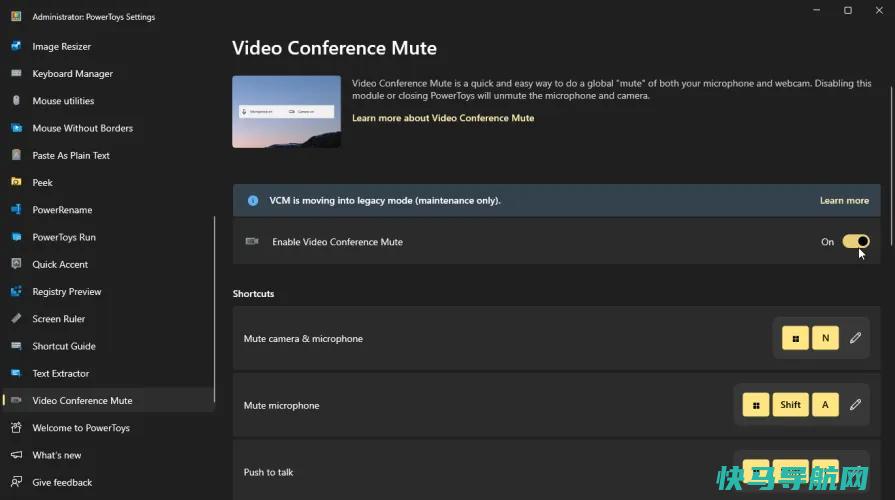The height and width of the screenshot is (500, 895).
Task: Click the camera icon beside Enable Video Conference Mute
Action: point(252,241)
